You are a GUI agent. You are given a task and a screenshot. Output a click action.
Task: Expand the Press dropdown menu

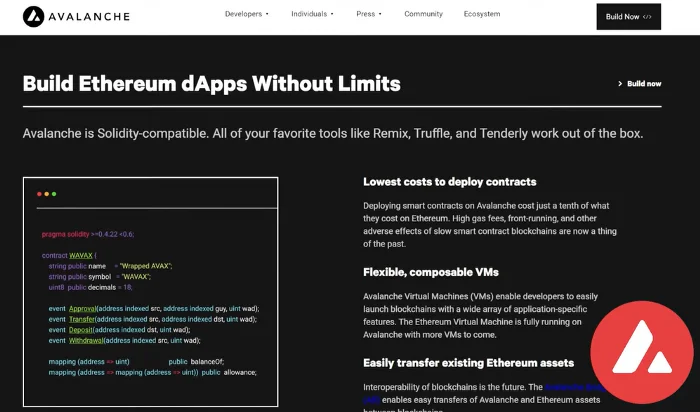pos(369,14)
